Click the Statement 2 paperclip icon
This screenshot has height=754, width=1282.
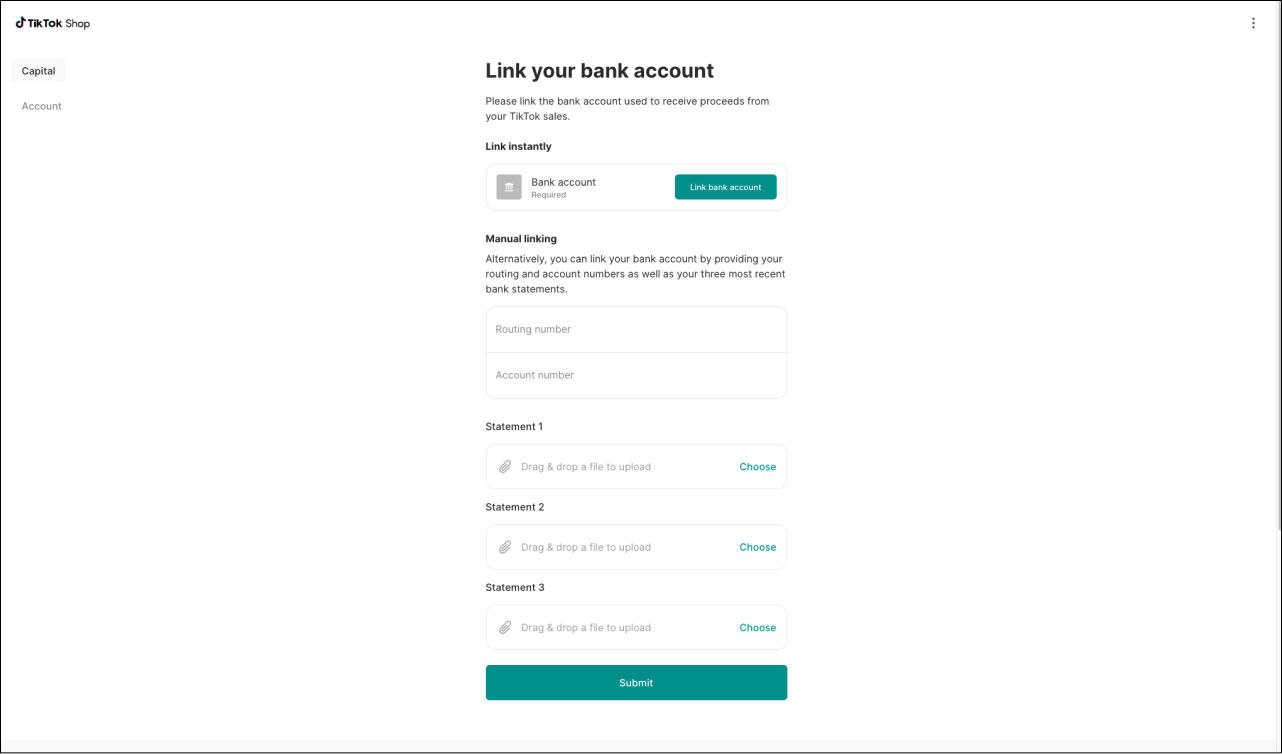(x=505, y=547)
